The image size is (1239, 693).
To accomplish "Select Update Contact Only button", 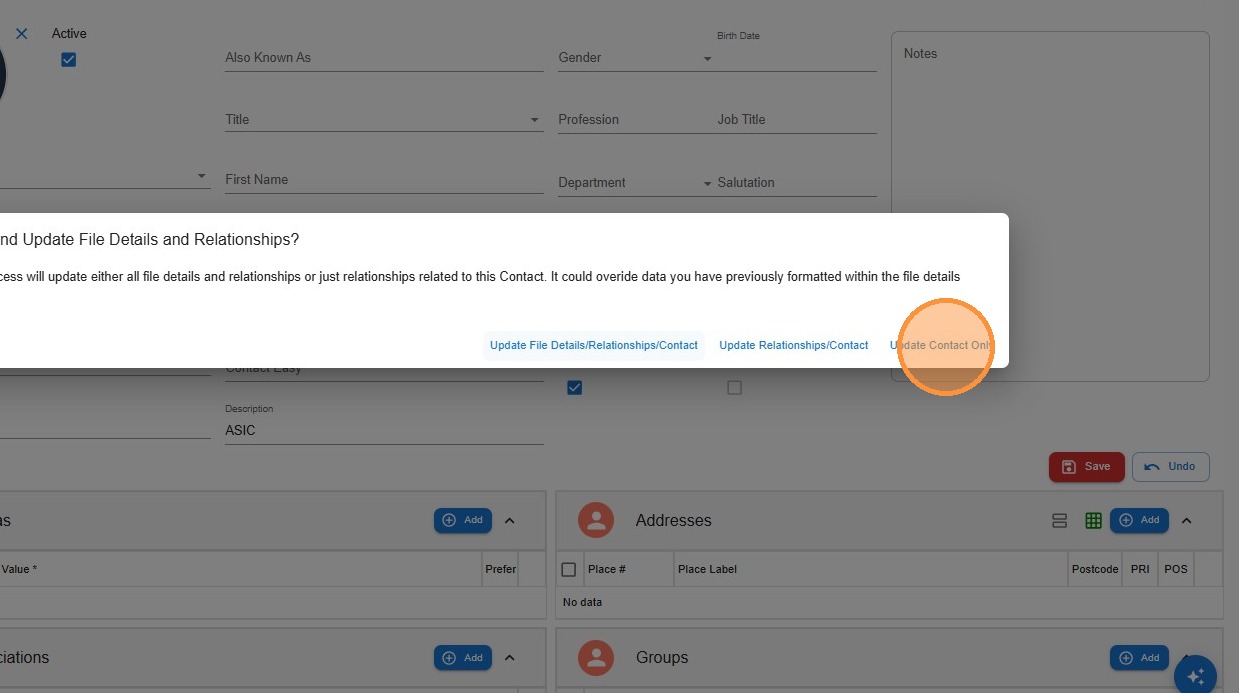I will [941, 345].
